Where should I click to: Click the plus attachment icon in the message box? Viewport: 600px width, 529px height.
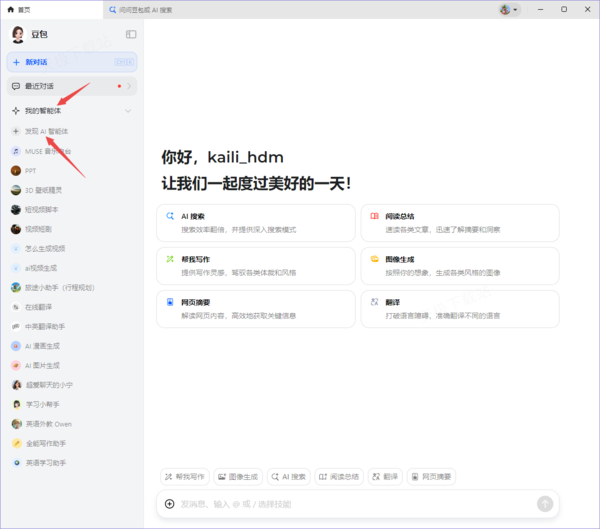click(170, 503)
